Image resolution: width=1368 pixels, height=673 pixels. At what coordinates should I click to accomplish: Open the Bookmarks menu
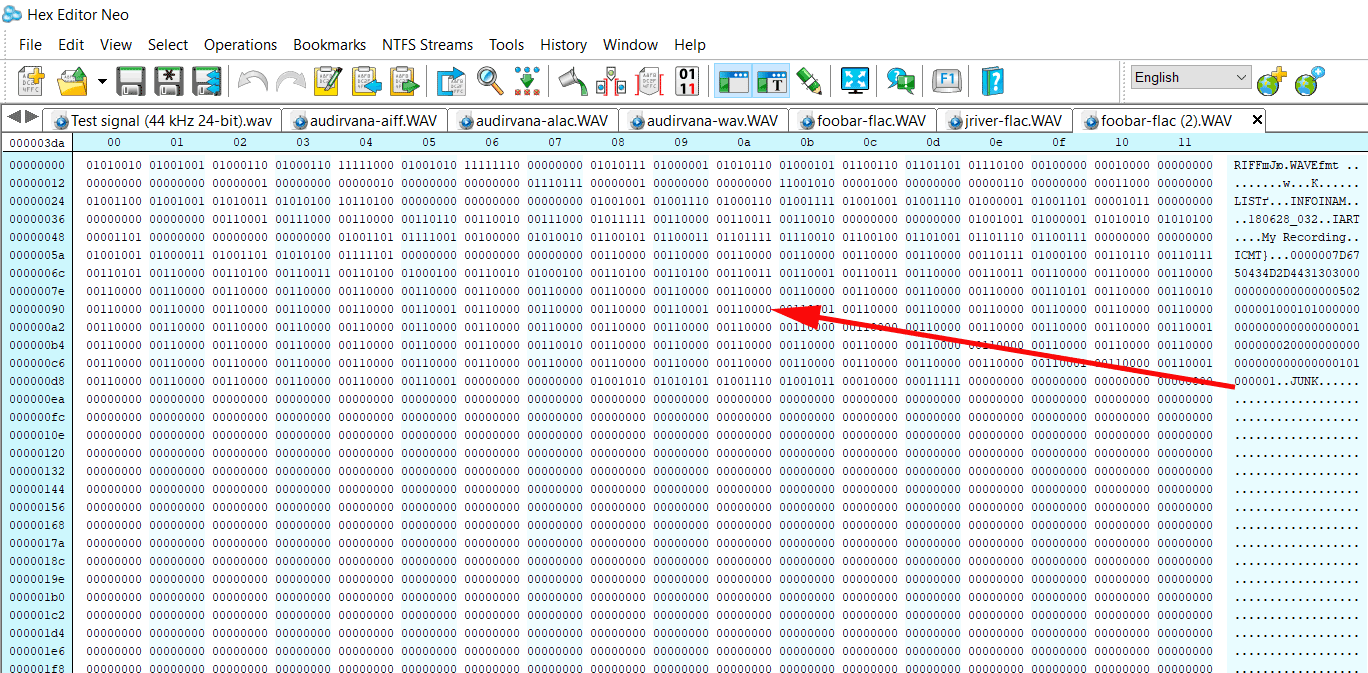[329, 45]
